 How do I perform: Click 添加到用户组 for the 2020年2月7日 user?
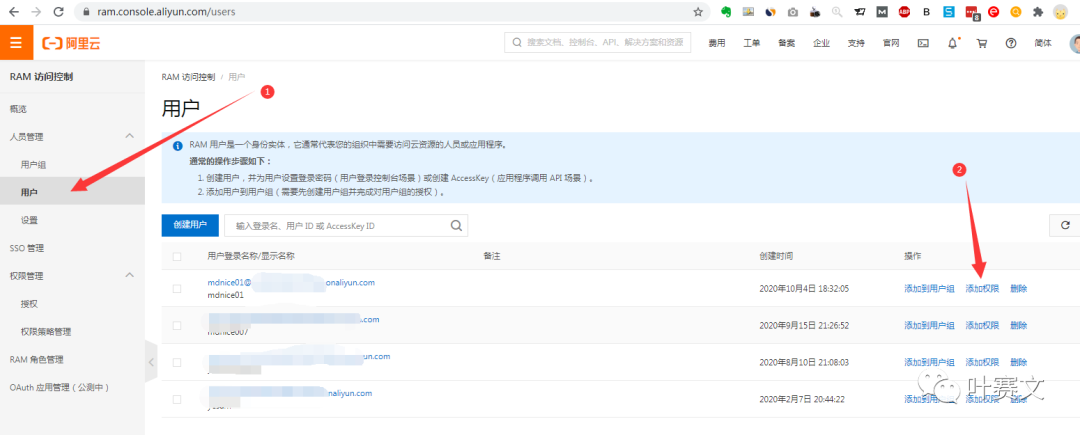pyautogui.click(x=929, y=399)
